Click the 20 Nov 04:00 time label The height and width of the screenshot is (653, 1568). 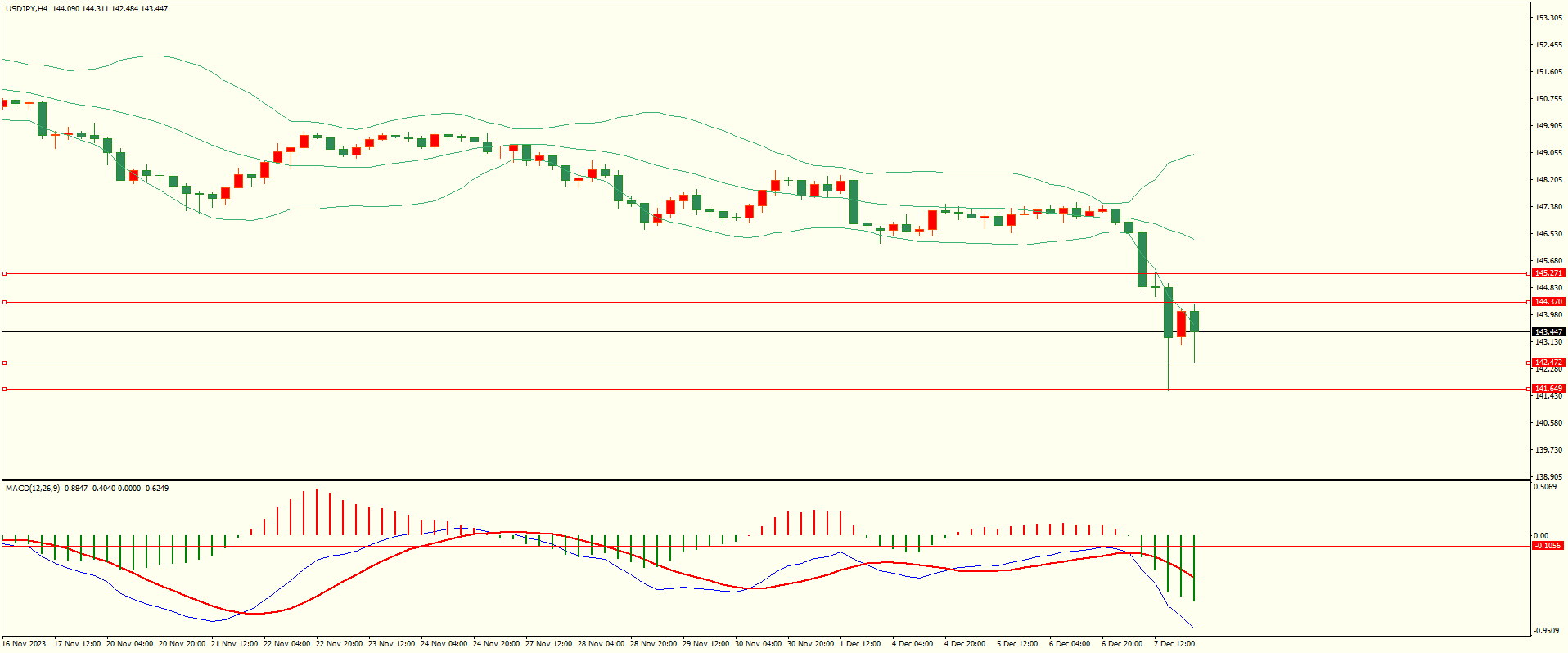[x=129, y=644]
